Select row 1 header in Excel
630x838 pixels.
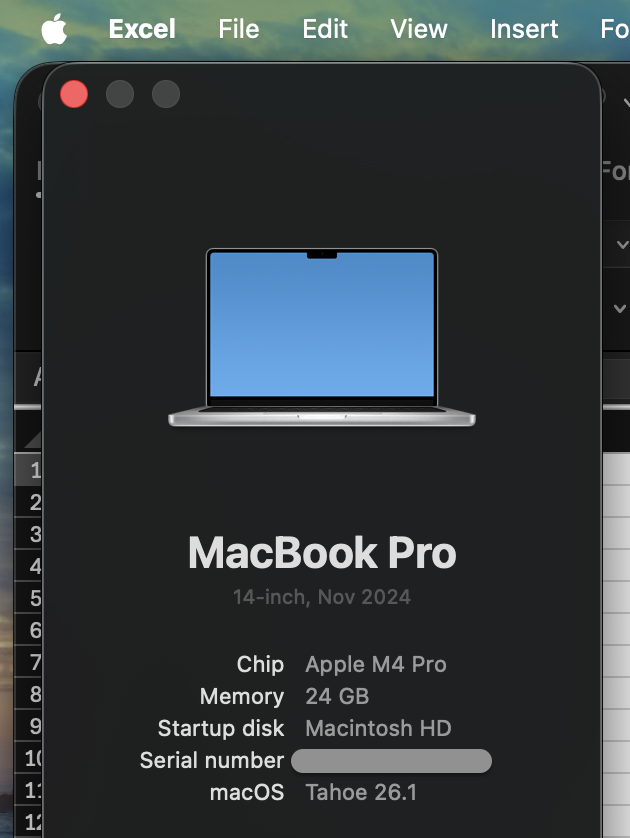28,470
